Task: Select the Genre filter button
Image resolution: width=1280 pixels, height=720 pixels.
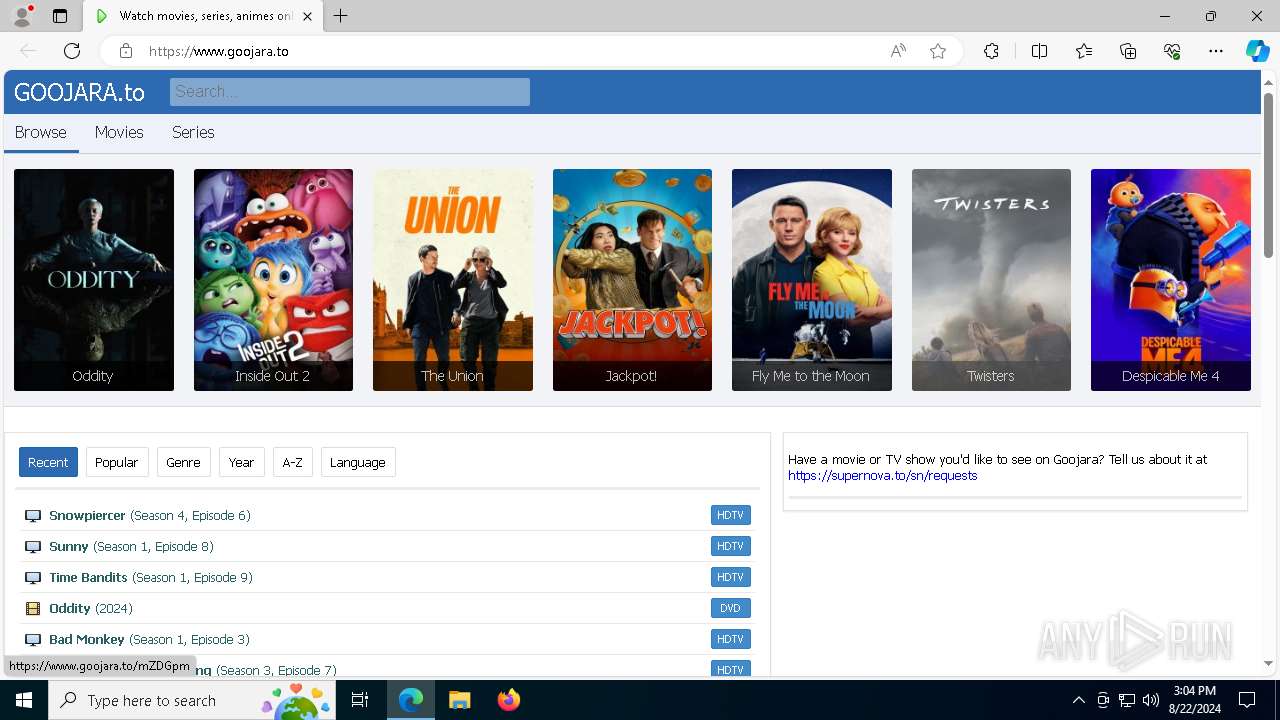Action: pos(183,462)
